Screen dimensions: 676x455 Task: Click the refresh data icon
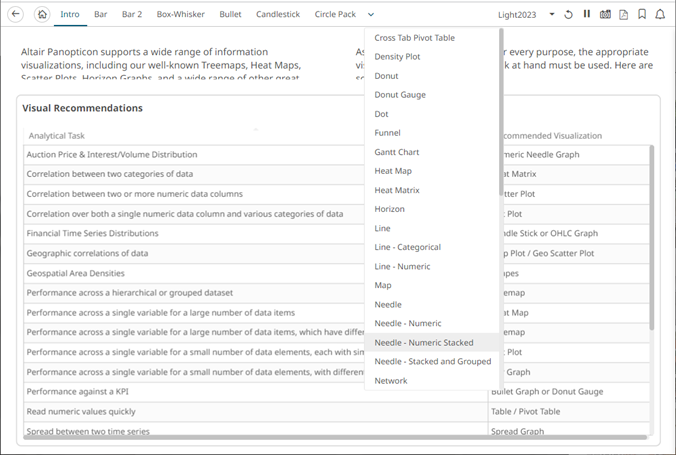click(x=568, y=15)
